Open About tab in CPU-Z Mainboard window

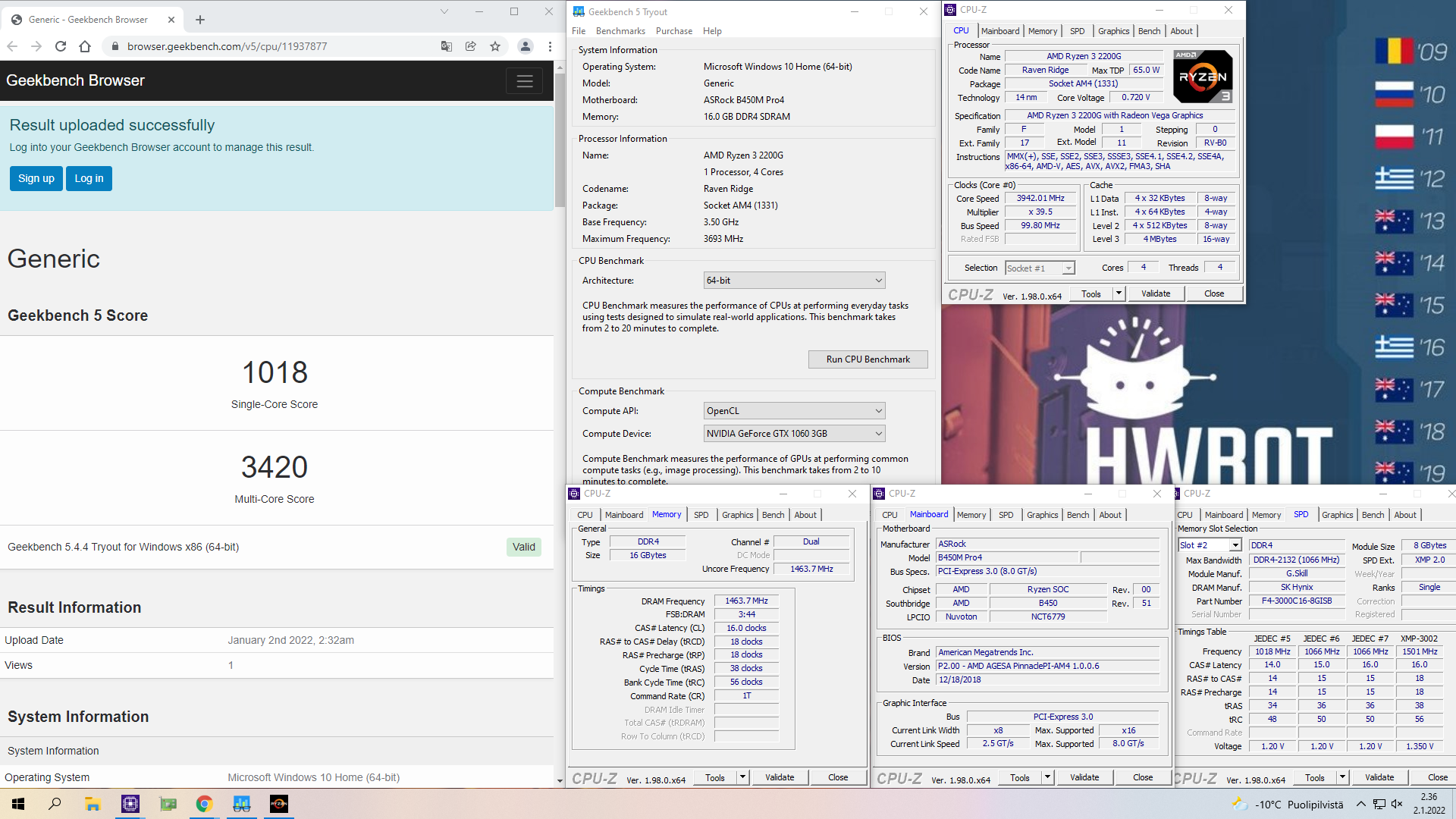tap(1110, 515)
